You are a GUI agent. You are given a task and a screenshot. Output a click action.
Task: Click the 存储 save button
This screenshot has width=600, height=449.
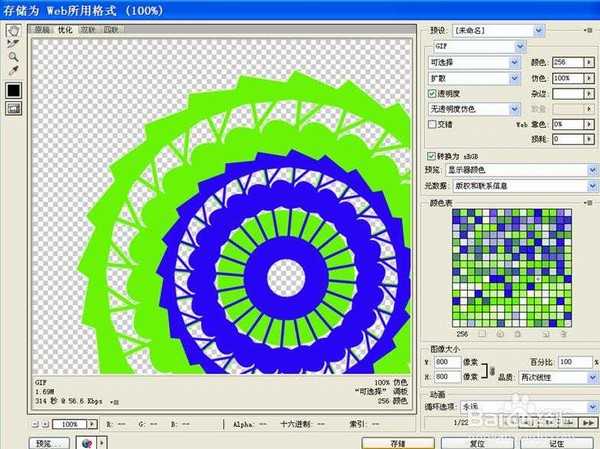coord(398,442)
